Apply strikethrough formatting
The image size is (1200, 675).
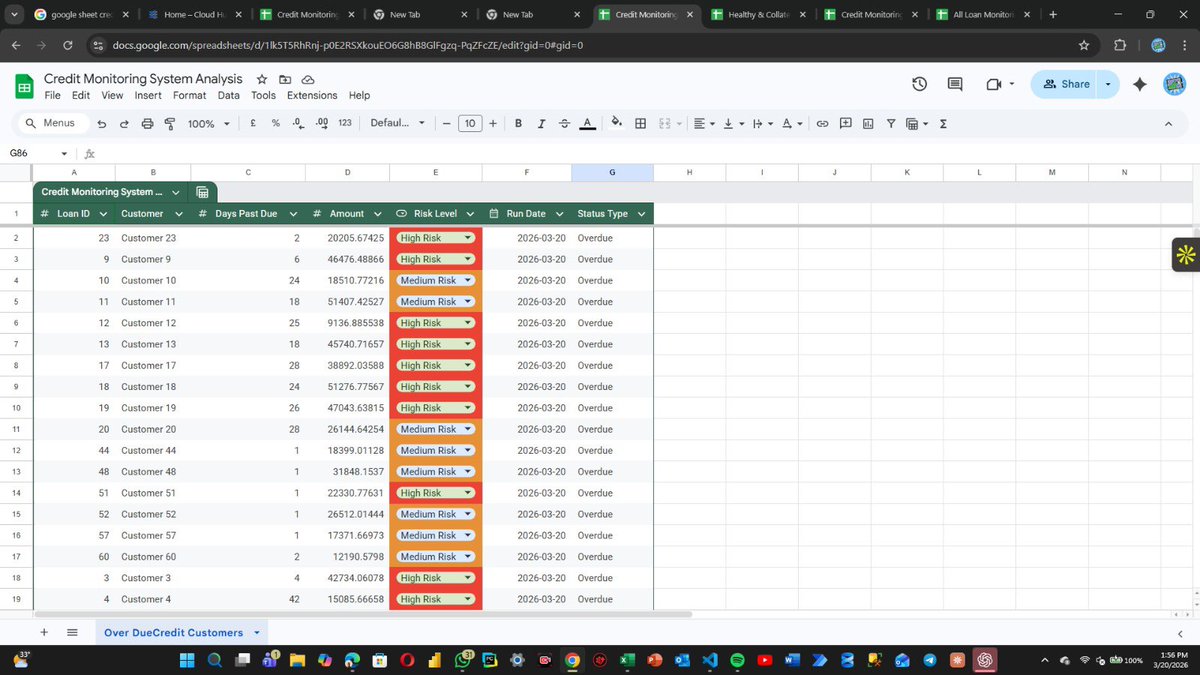[564, 123]
